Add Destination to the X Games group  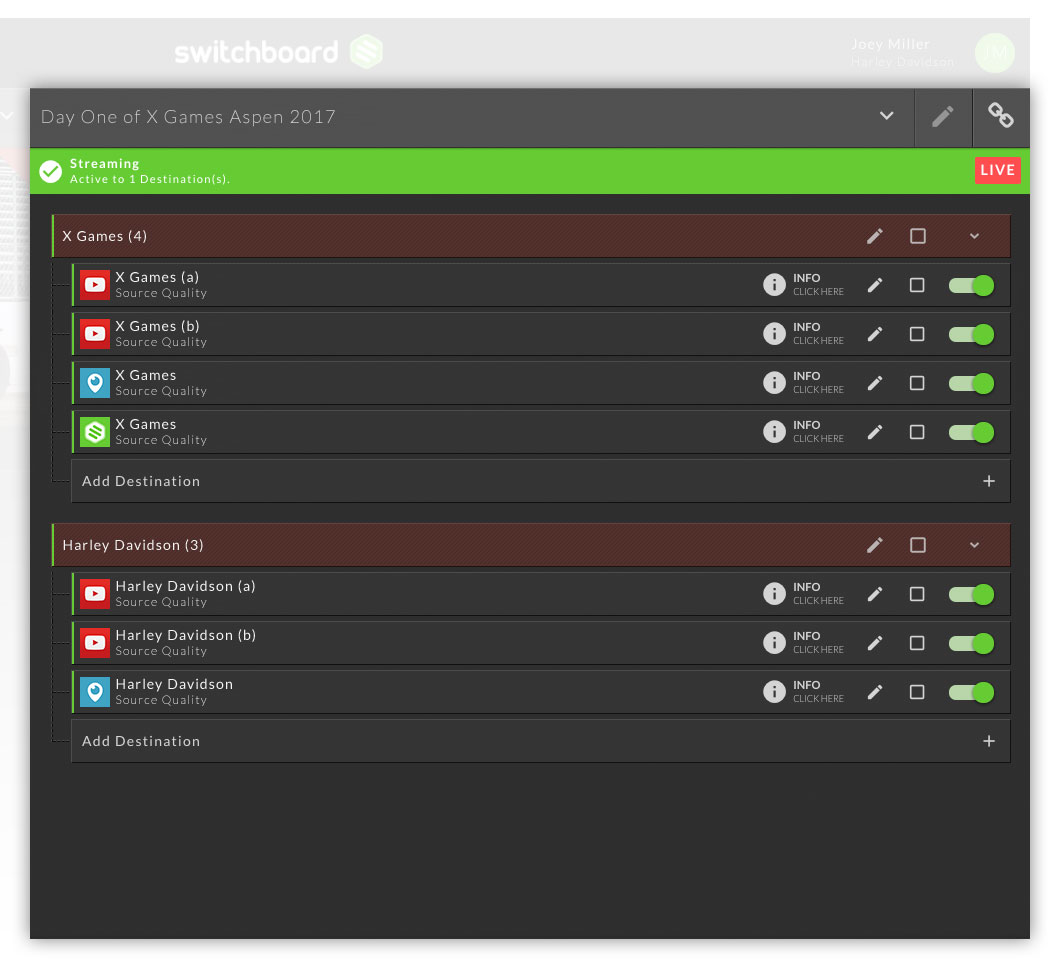coord(541,481)
